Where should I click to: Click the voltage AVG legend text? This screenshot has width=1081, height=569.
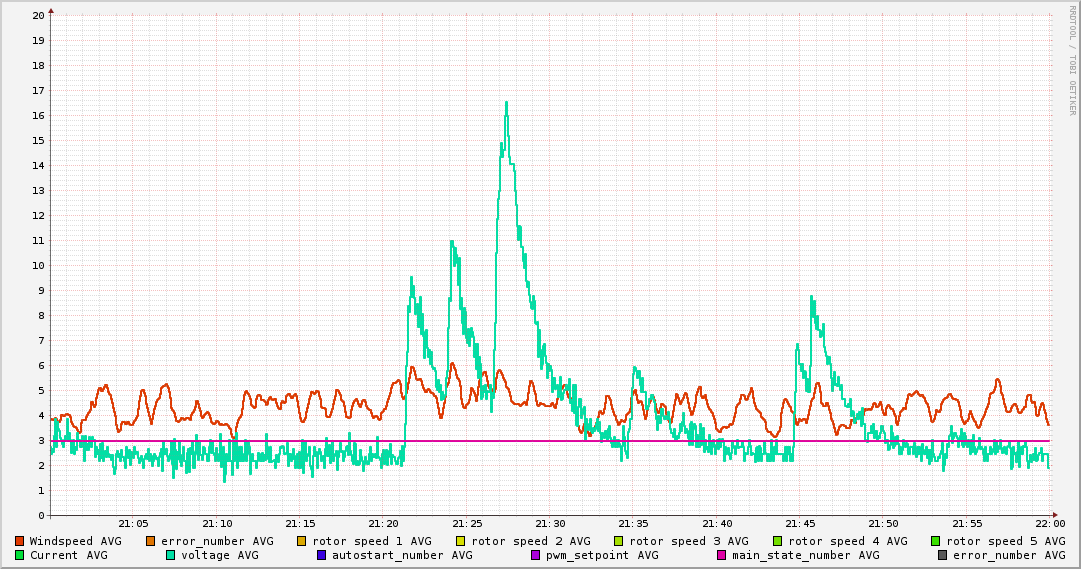click(219, 555)
